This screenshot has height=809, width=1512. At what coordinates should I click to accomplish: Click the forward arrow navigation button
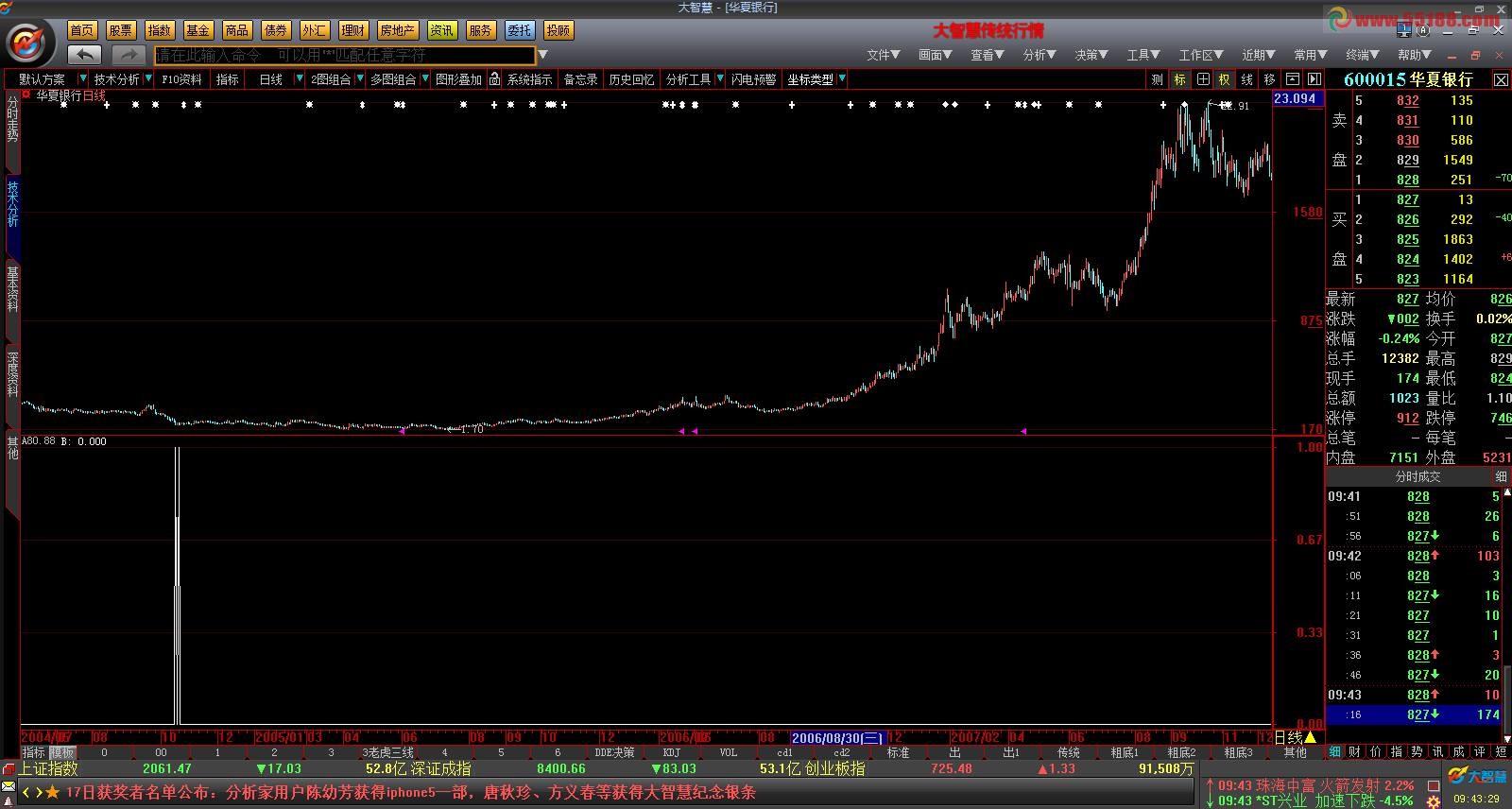[129, 55]
